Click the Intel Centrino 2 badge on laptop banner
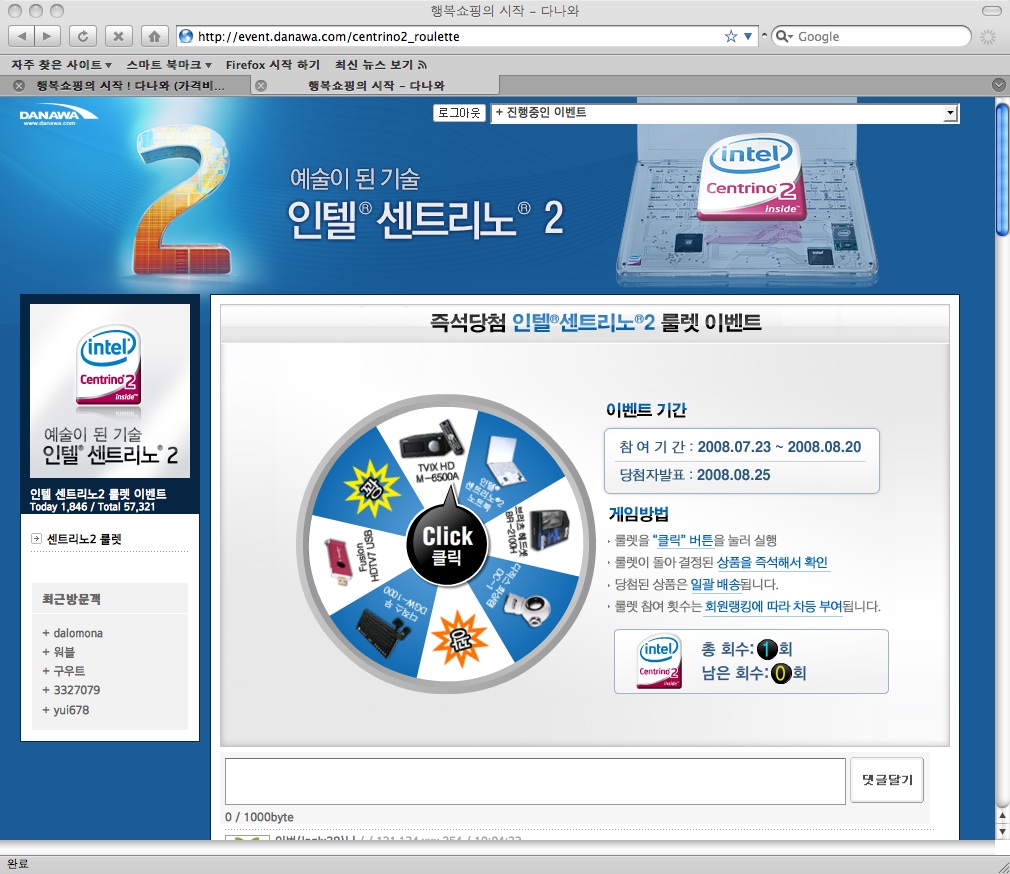 pyautogui.click(x=751, y=176)
